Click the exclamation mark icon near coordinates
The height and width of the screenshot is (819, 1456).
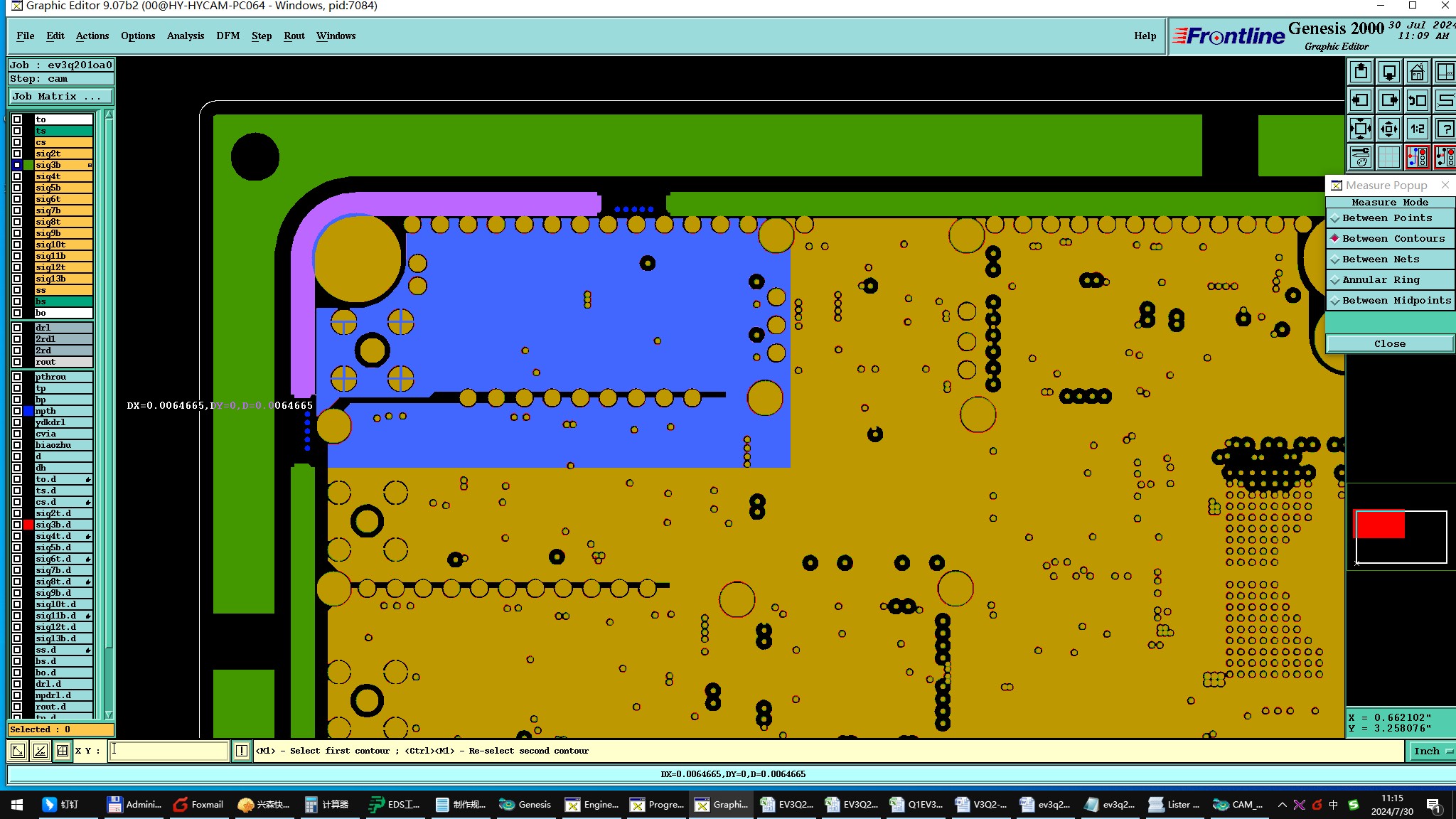(x=242, y=751)
